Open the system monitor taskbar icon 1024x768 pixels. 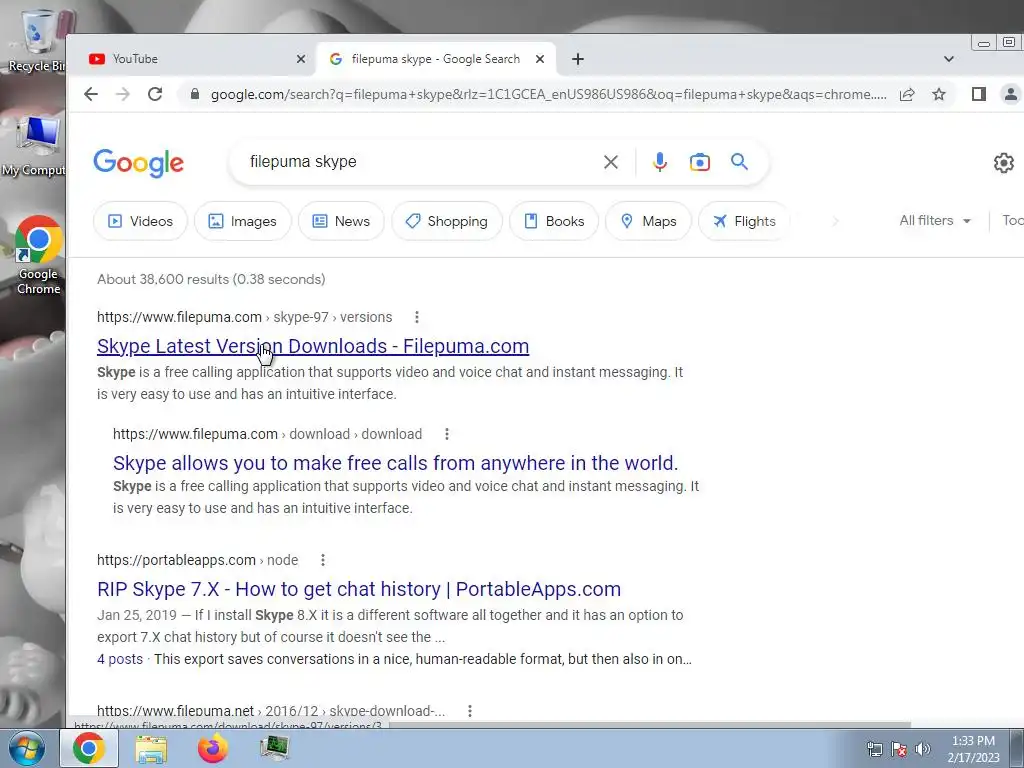pos(274,748)
